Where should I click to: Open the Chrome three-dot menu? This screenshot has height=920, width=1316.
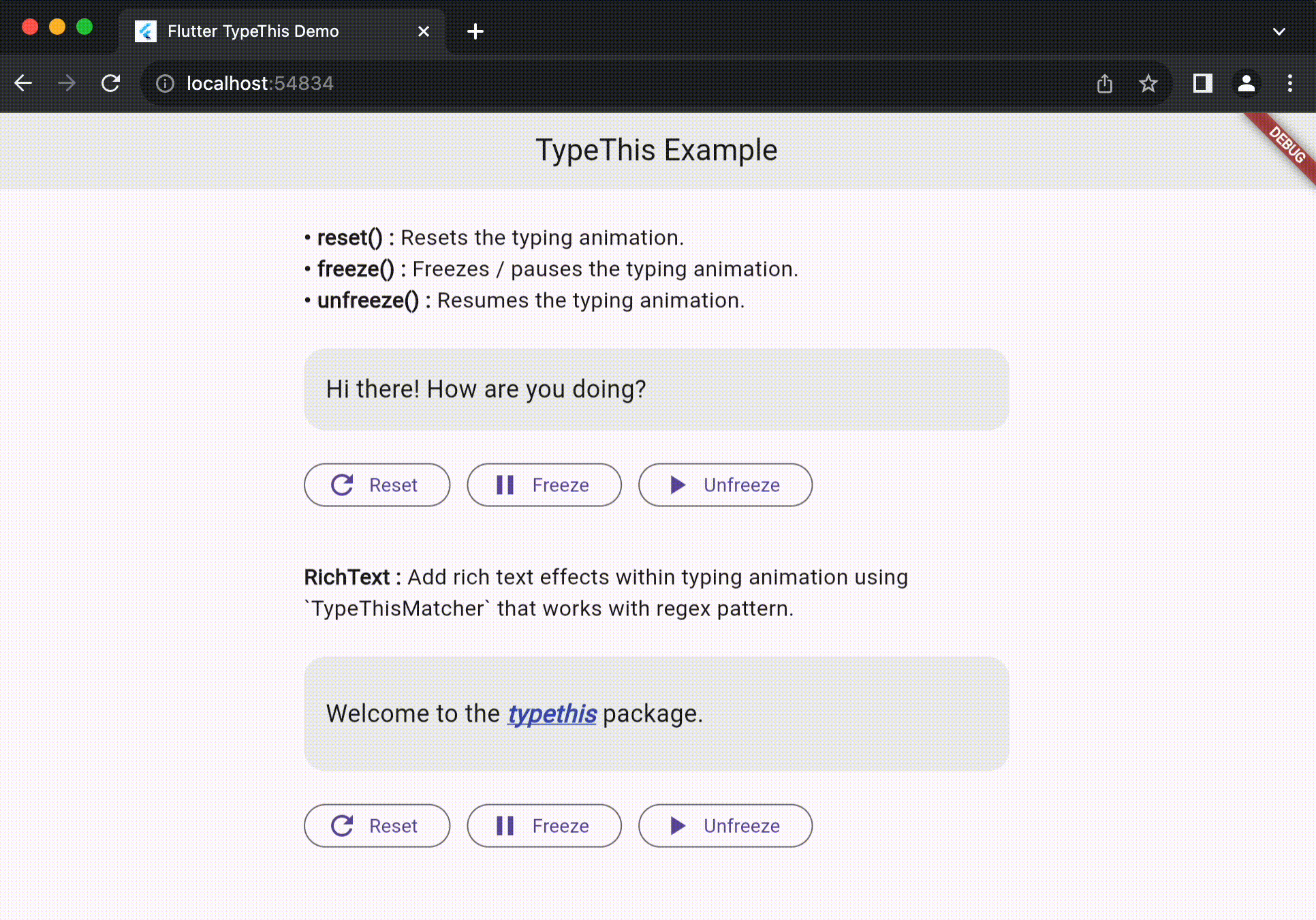point(1290,83)
